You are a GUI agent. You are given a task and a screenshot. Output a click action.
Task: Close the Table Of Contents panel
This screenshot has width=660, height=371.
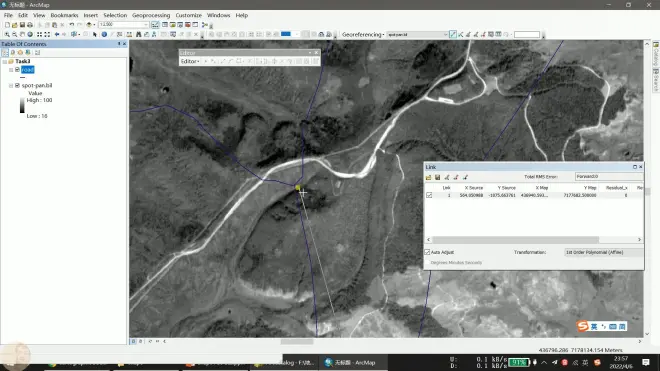125,44
